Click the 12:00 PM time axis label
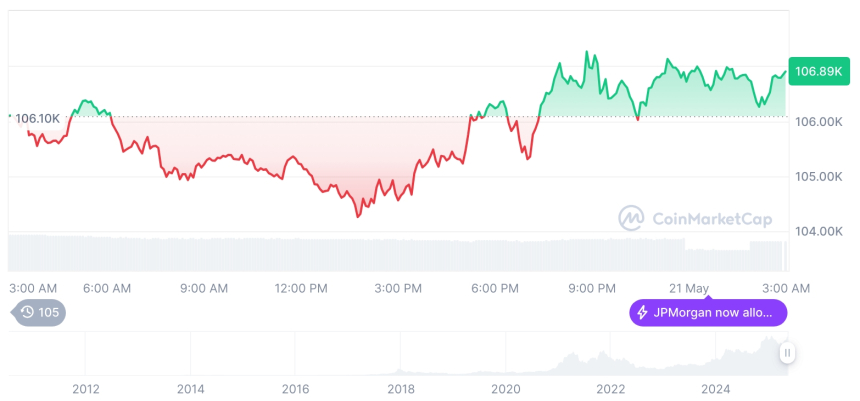The width and height of the screenshot is (860, 401). 301,288
